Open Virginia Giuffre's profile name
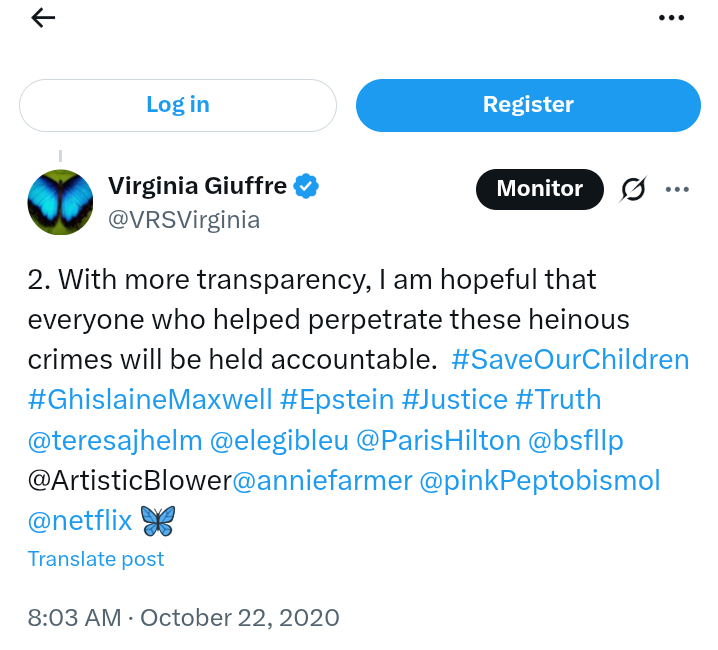The height and width of the screenshot is (650, 718). coord(197,186)
